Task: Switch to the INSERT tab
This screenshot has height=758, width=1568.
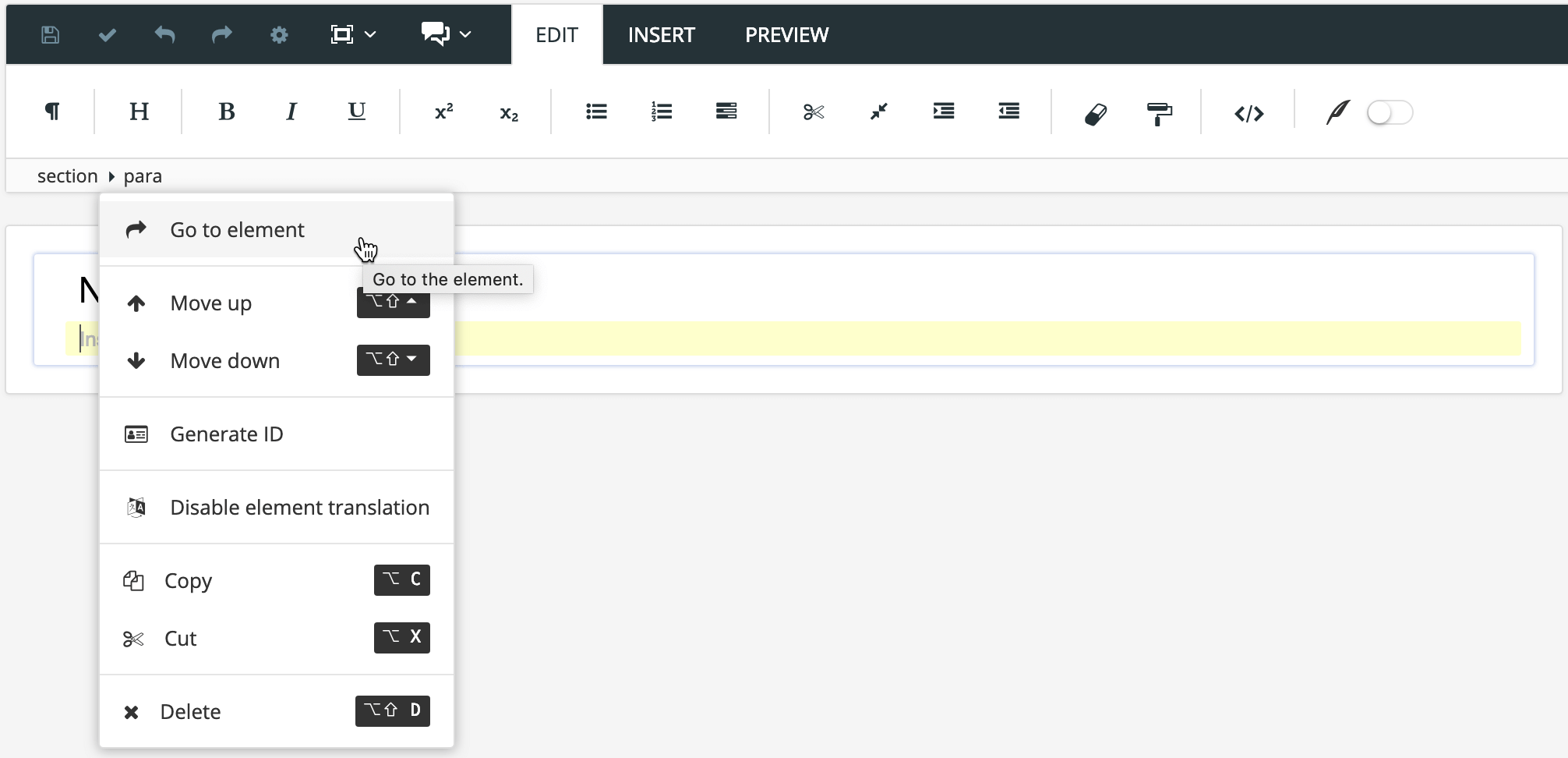Action: coord(661,35)
